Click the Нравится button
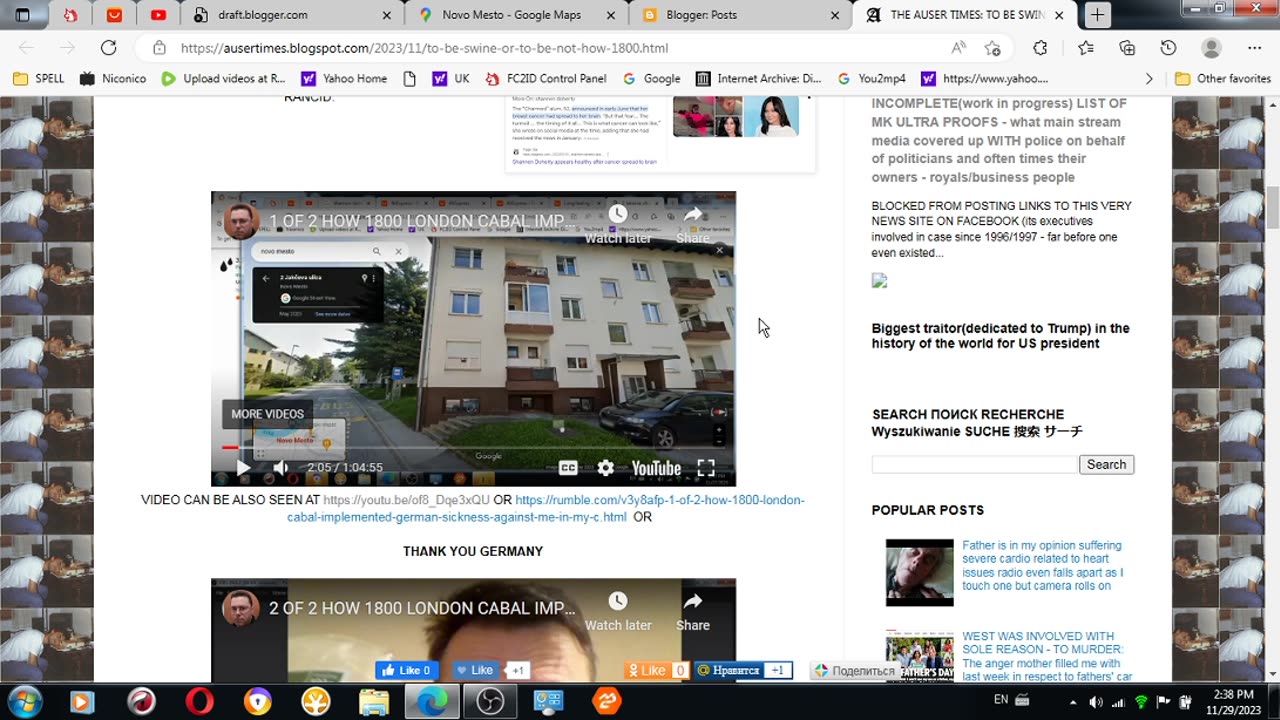The width and height of the screenshot is (1280, 720). pos(730,670)
